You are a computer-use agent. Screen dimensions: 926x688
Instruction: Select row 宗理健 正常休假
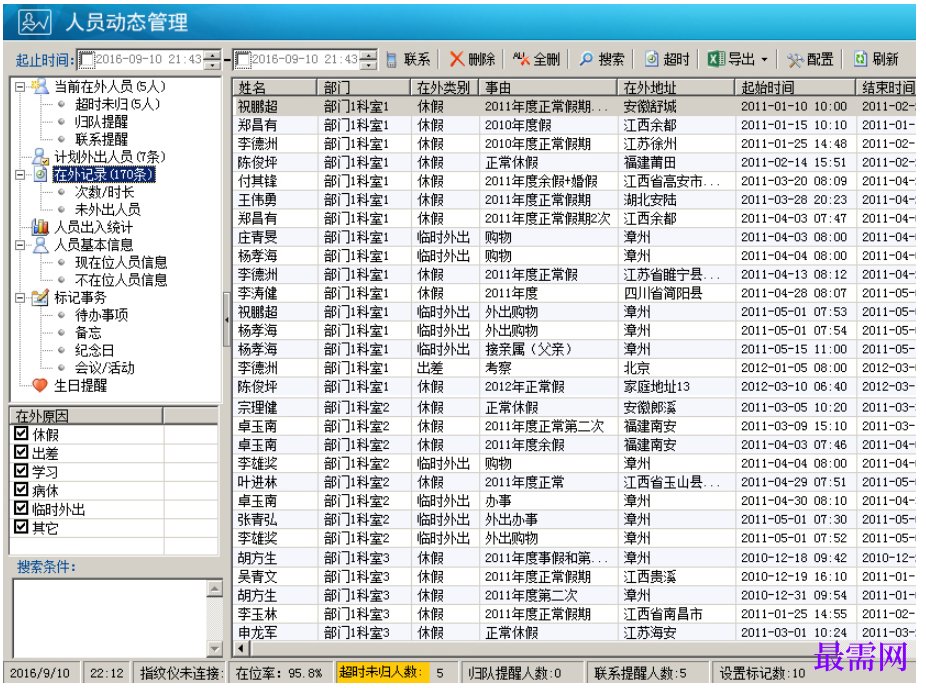(574, 407)
